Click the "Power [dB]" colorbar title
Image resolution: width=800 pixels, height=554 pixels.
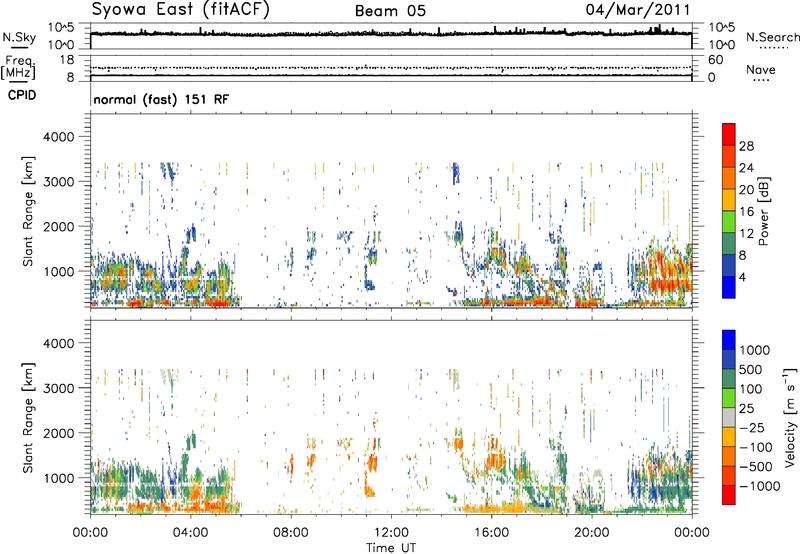(764, 211)
